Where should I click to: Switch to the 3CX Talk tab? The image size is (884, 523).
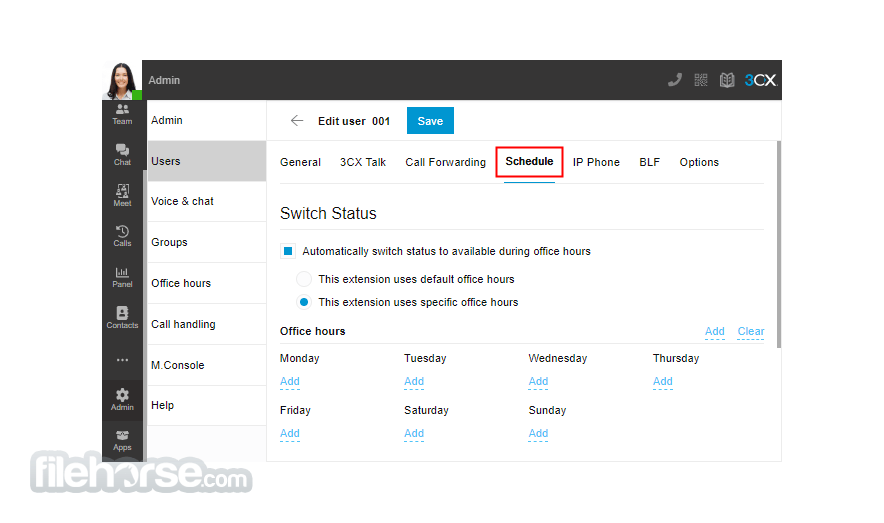[363, 162]
